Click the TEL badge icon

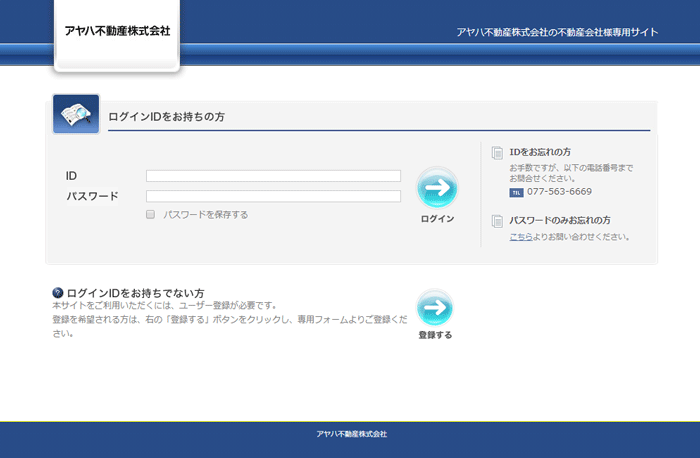(516, 192)
